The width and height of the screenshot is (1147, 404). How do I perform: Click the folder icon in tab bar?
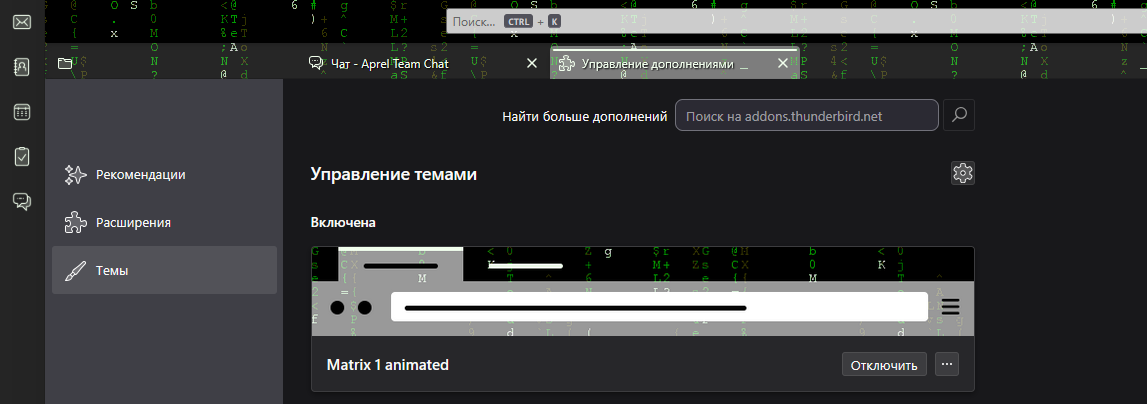point(65,64)
